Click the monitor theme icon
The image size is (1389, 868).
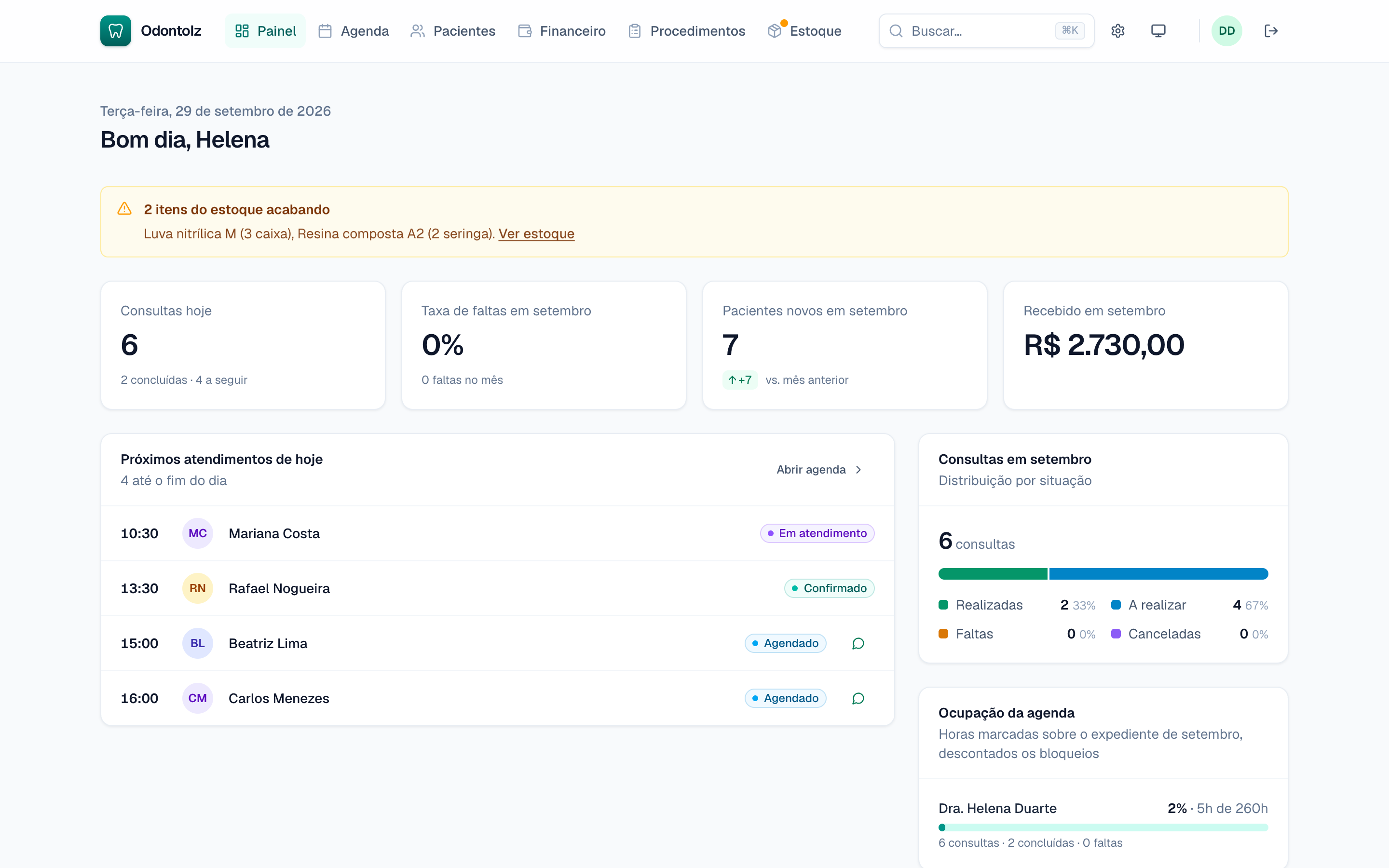tap(1158, 30)
